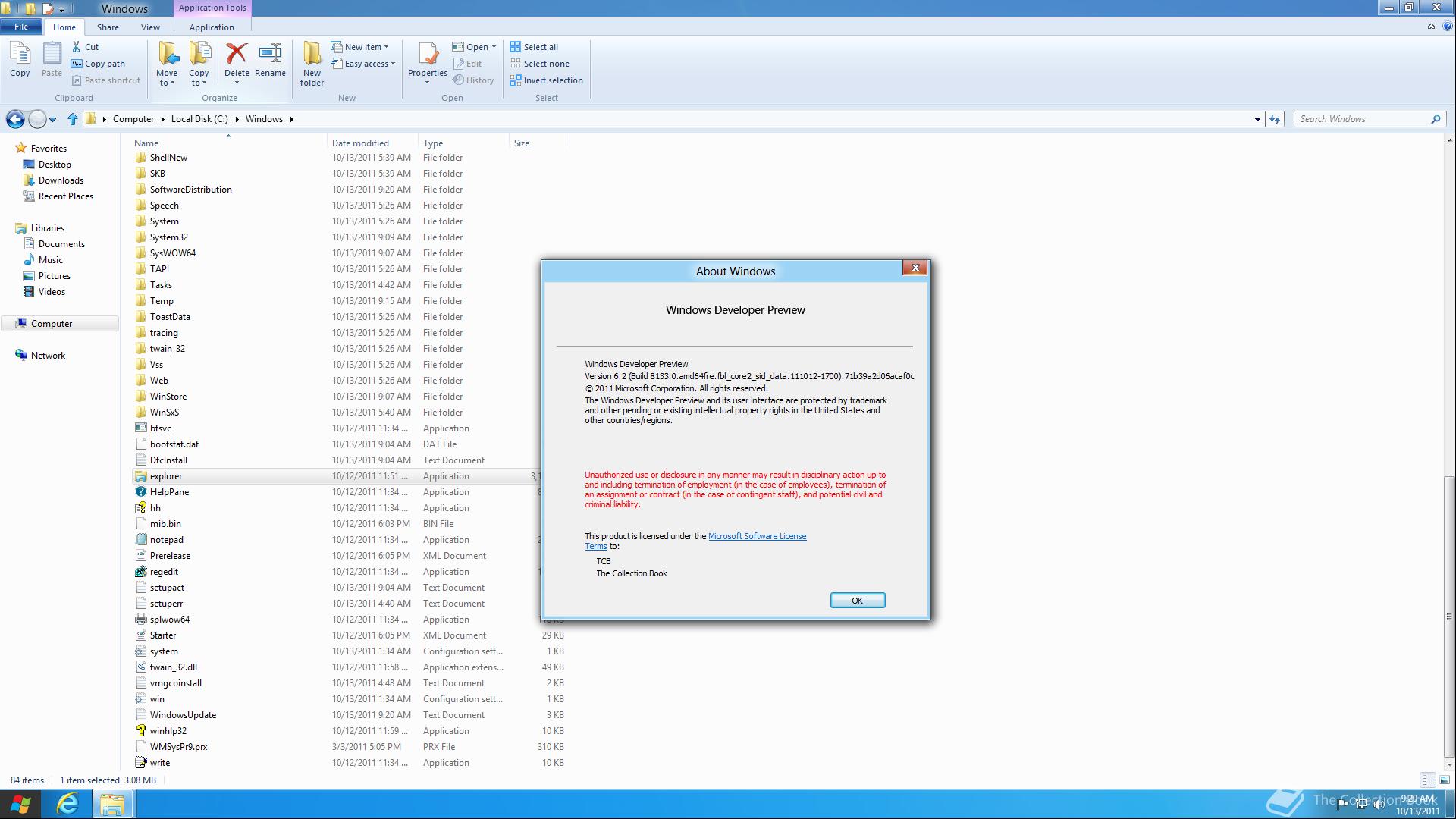
Task: Sort by the Name column header
Action: pyautogui.click(x=227, y=143)
